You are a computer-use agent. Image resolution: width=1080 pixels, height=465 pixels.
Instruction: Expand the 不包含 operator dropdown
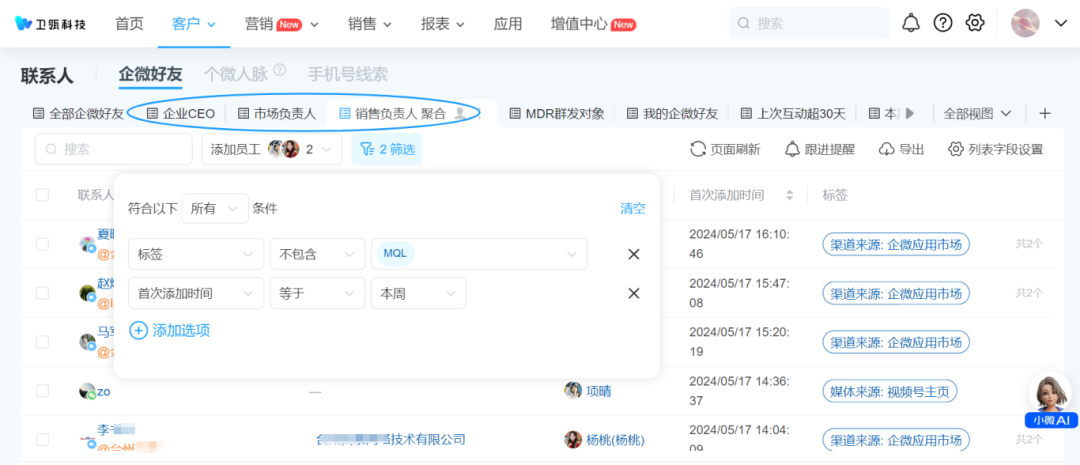click(x=317, y=254)
